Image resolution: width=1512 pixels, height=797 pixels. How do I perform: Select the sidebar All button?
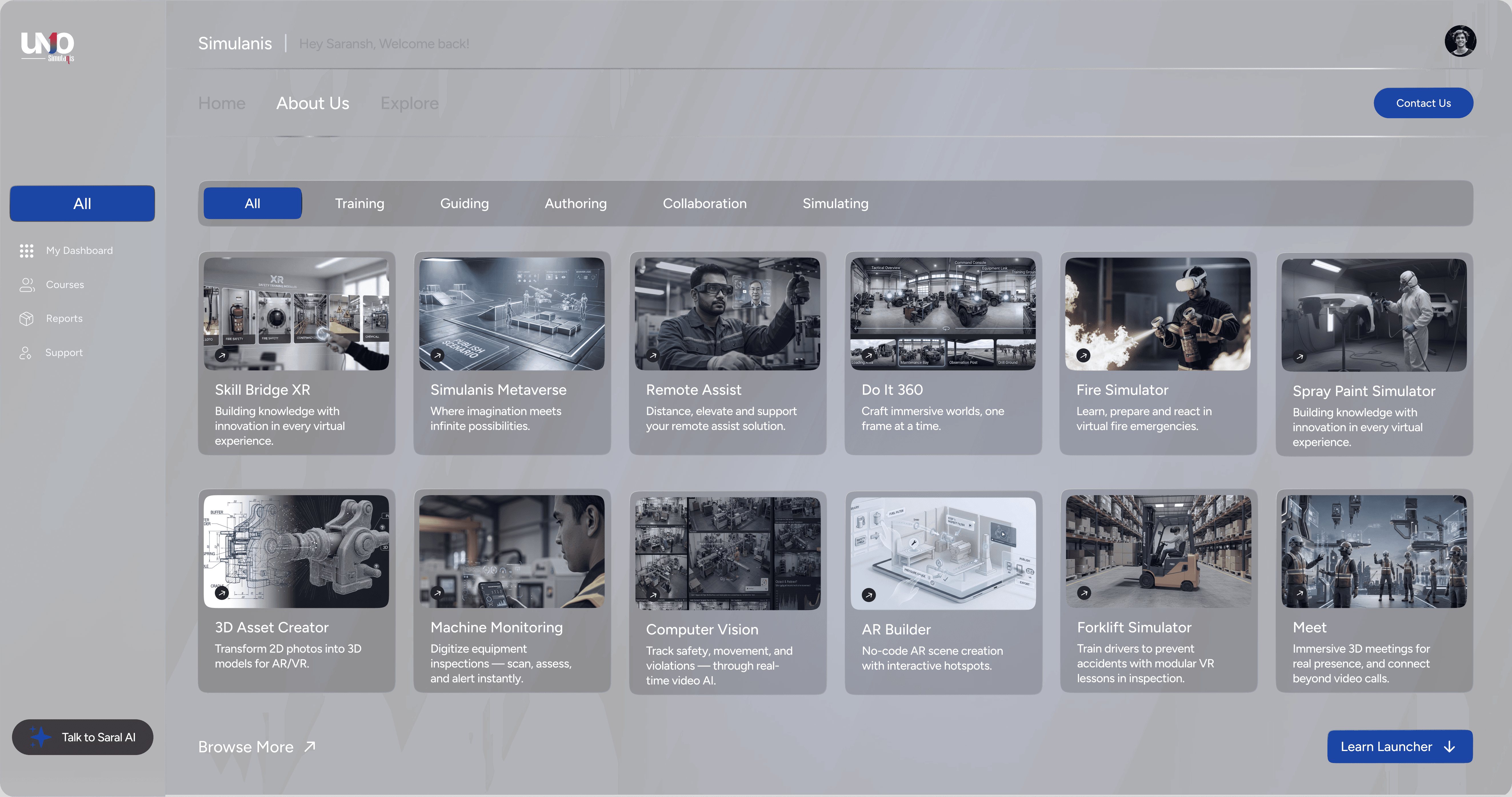tap(82, 204)
